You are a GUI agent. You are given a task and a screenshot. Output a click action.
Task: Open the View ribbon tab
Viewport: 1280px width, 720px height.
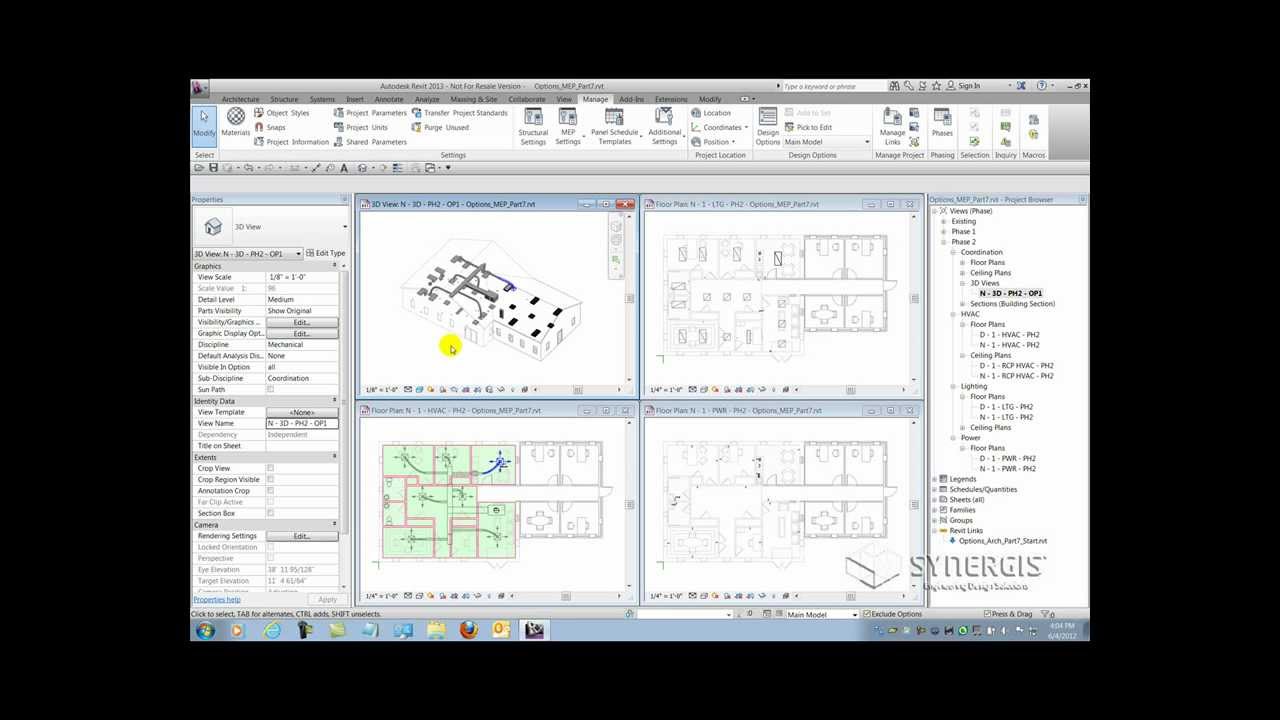point(564,99)
